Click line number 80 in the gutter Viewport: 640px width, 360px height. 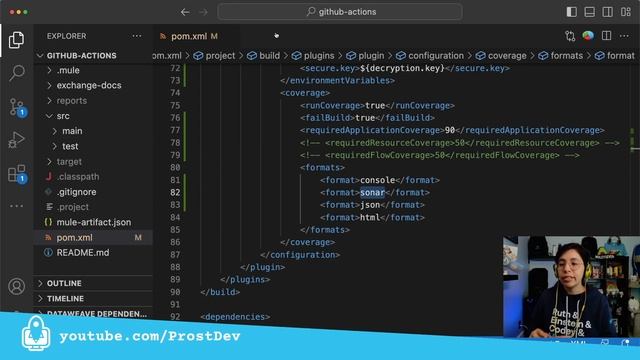(175, 168)
